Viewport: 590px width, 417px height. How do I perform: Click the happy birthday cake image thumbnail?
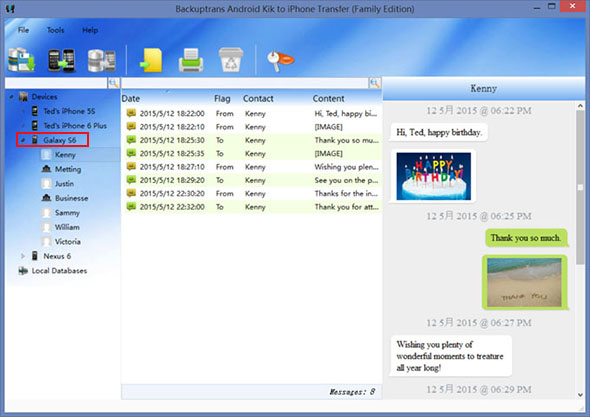coord(433,176)
